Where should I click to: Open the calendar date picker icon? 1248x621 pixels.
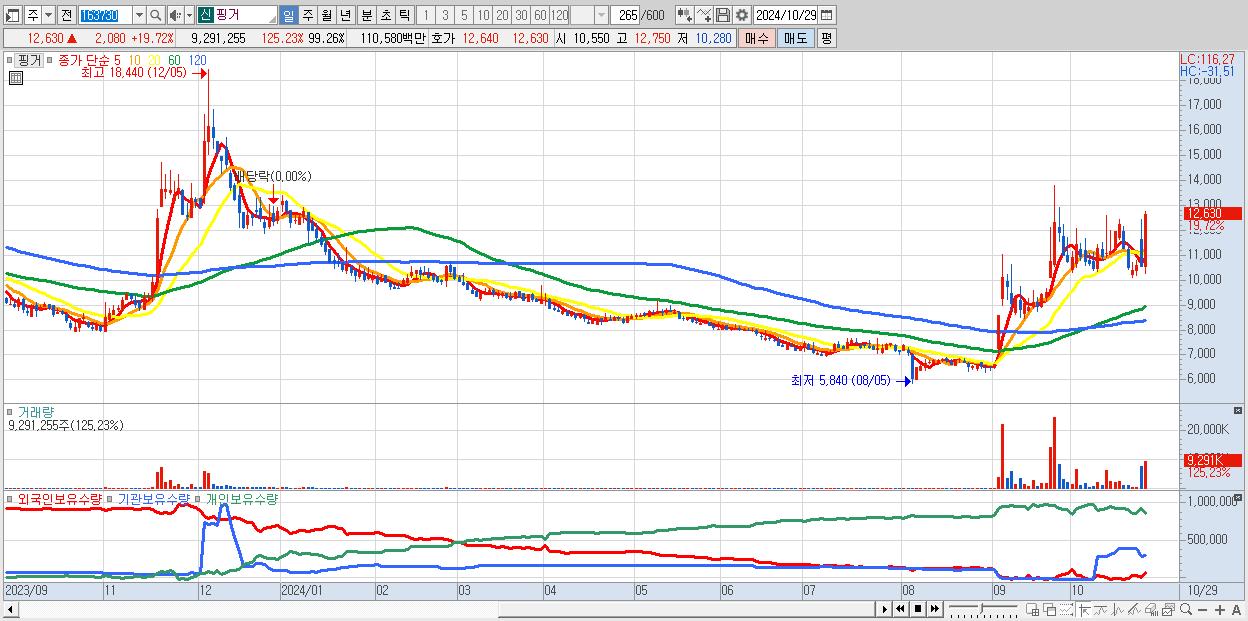pos(827,15)
